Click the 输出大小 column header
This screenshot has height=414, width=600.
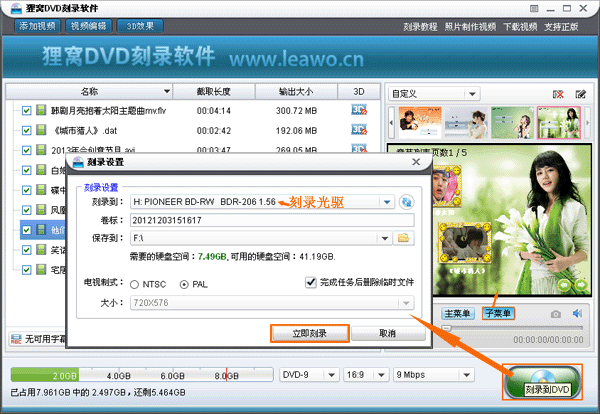pyautogui.click(x=296, y=91)
